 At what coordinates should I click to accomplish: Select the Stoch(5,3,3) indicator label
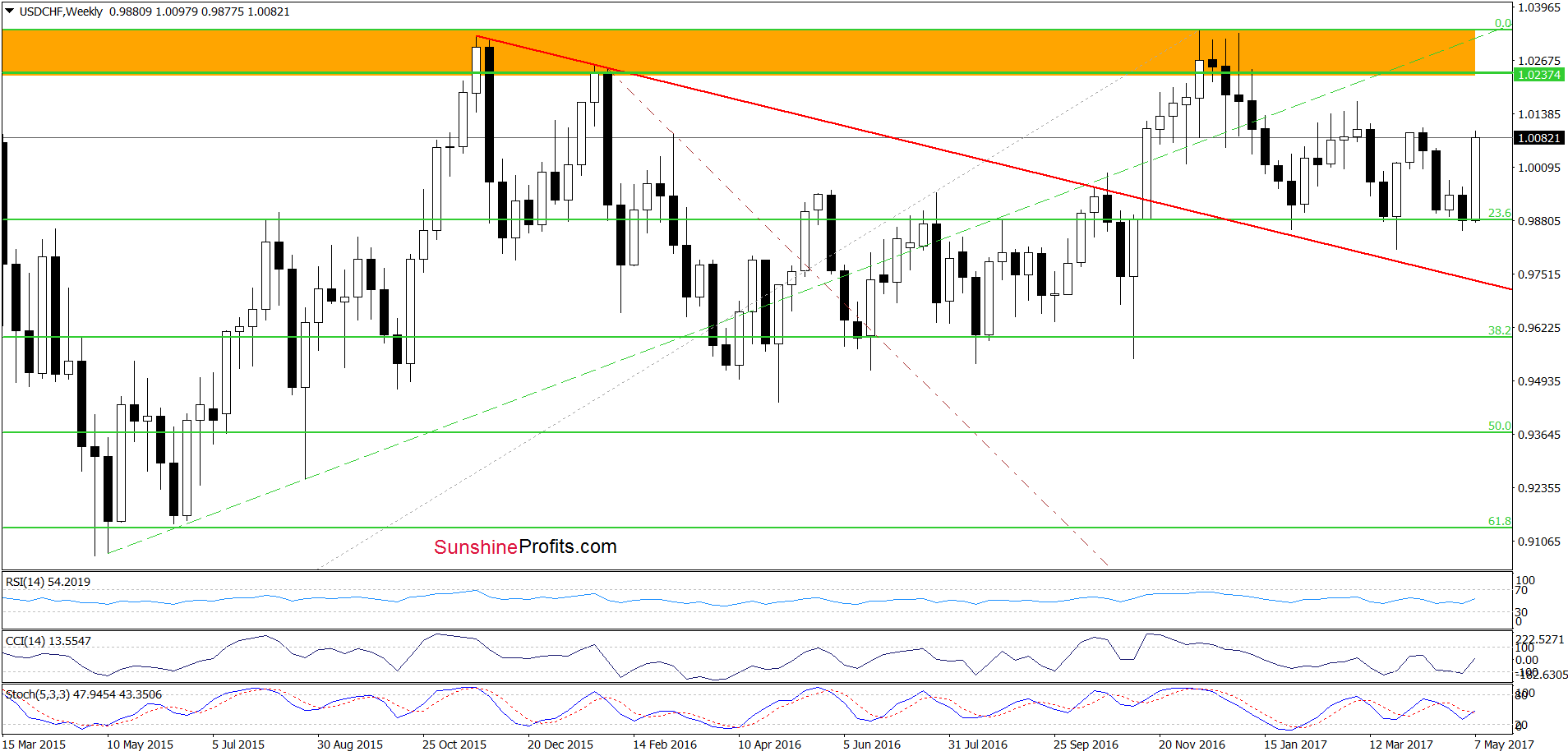point(84,694)
